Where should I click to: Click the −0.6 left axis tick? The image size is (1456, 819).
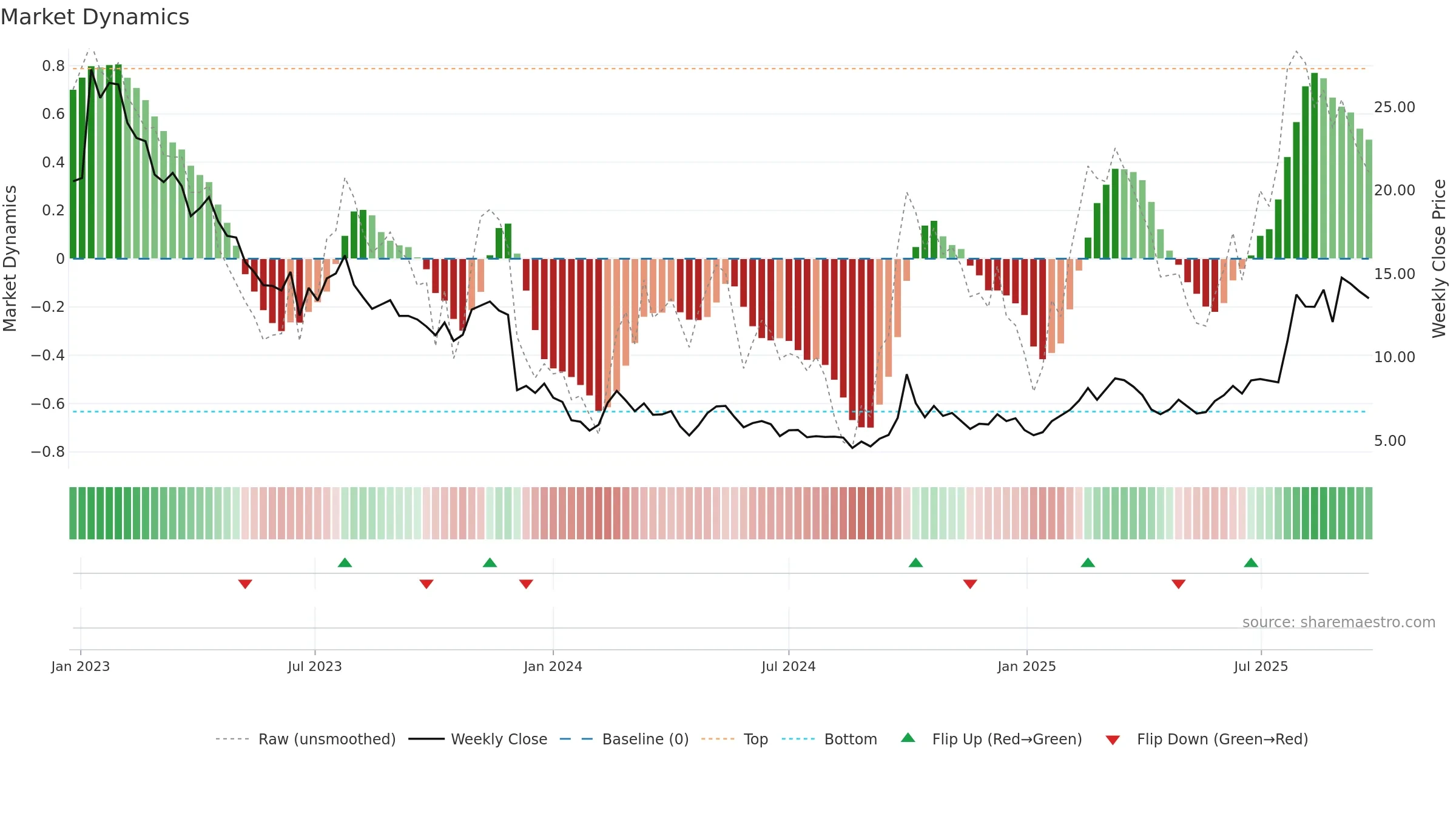48,403
